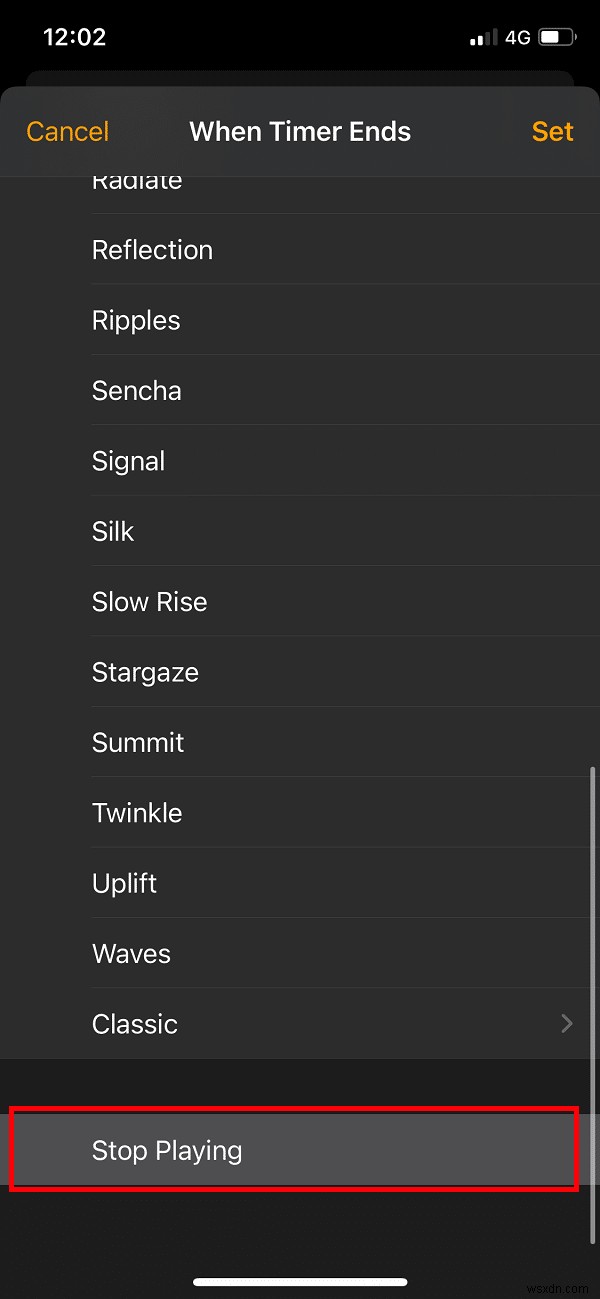Select the Reflection ringtone

click(x=152, y=250)
